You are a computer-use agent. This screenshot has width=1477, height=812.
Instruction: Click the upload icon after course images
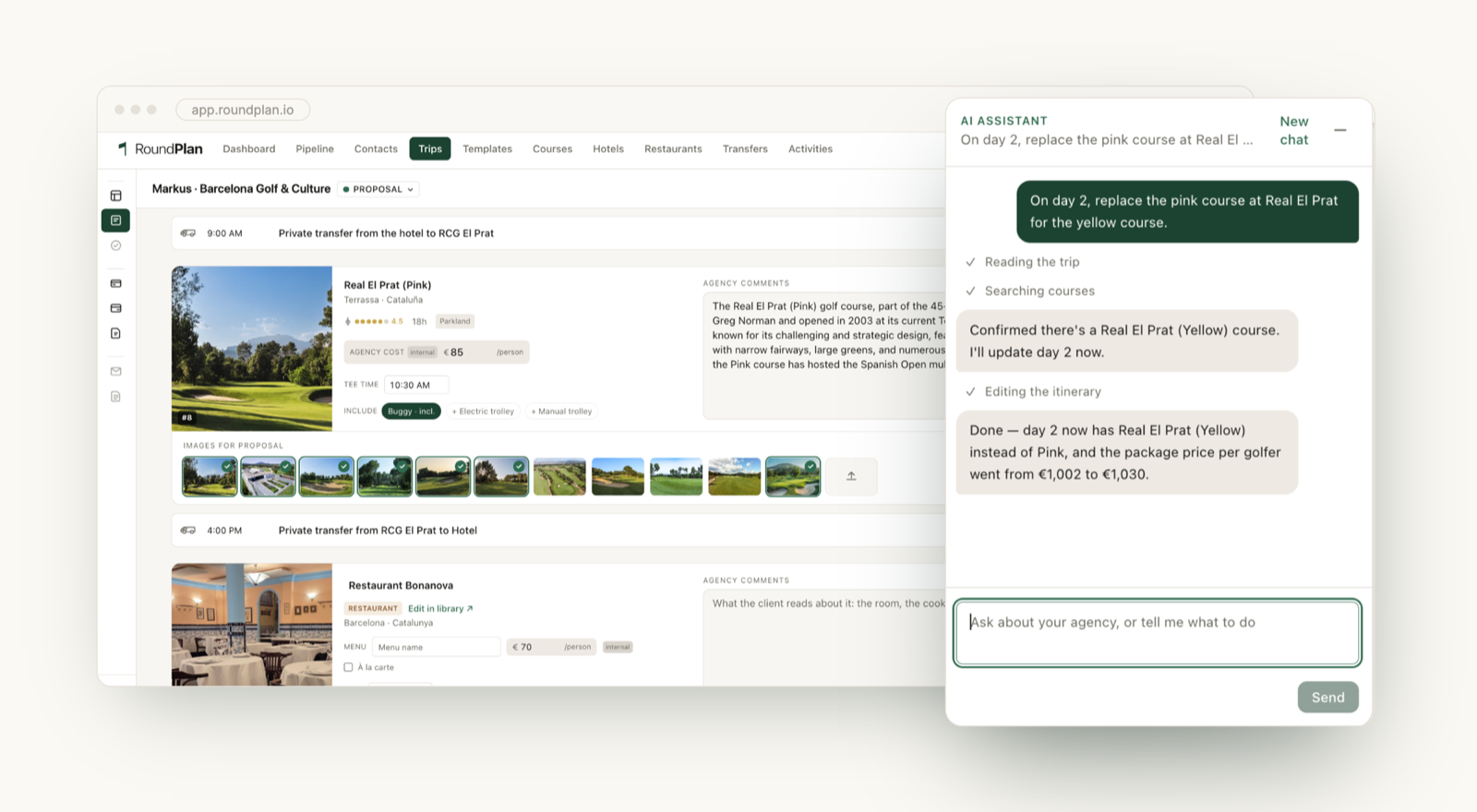[851, 476]
